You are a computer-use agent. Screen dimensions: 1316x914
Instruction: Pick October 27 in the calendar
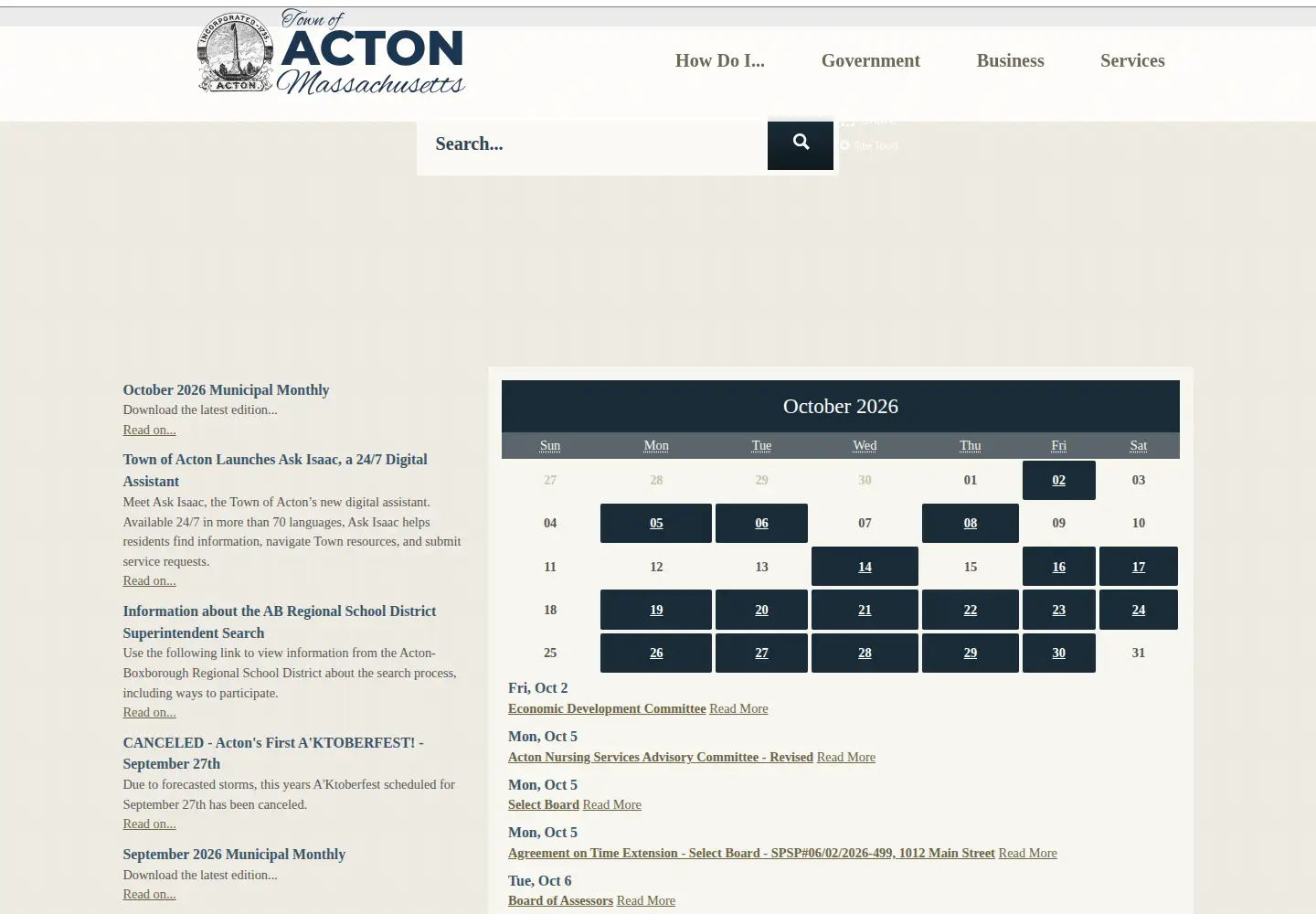[x=761, y=653]
